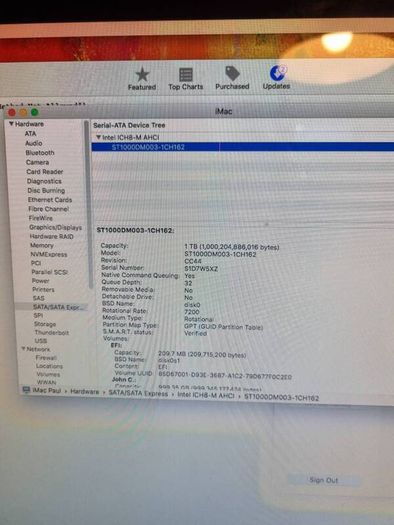Screen dimensions: 394x525
Task: Select ST1000DM003-1CH162 drive row
Action: pos(243,147)
